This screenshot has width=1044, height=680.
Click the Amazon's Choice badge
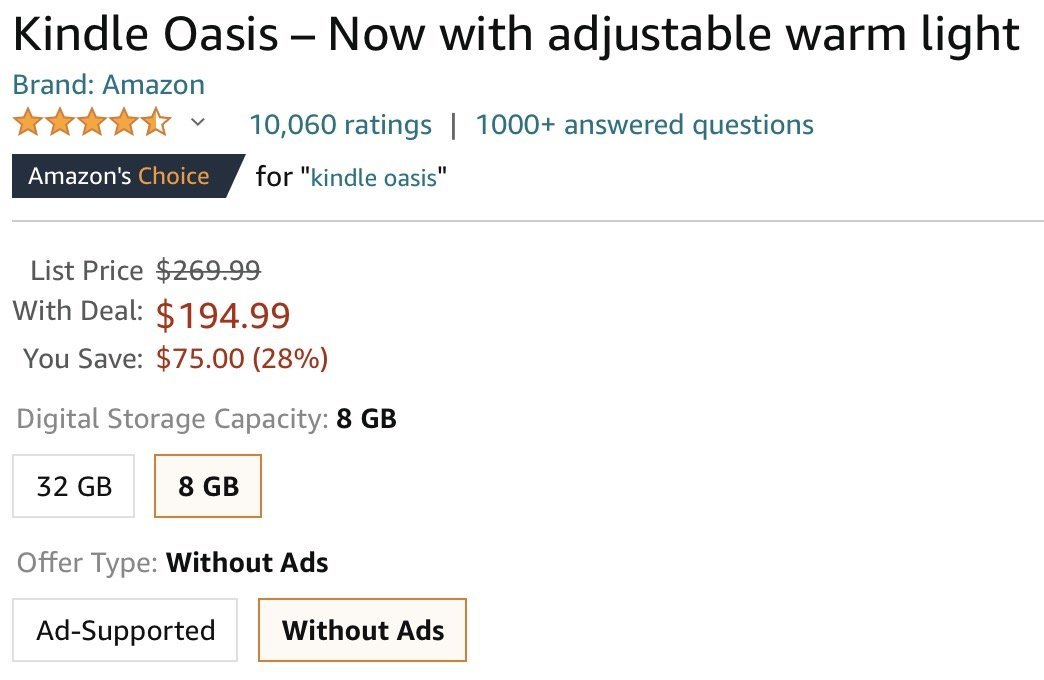click(x=120, y=177)
